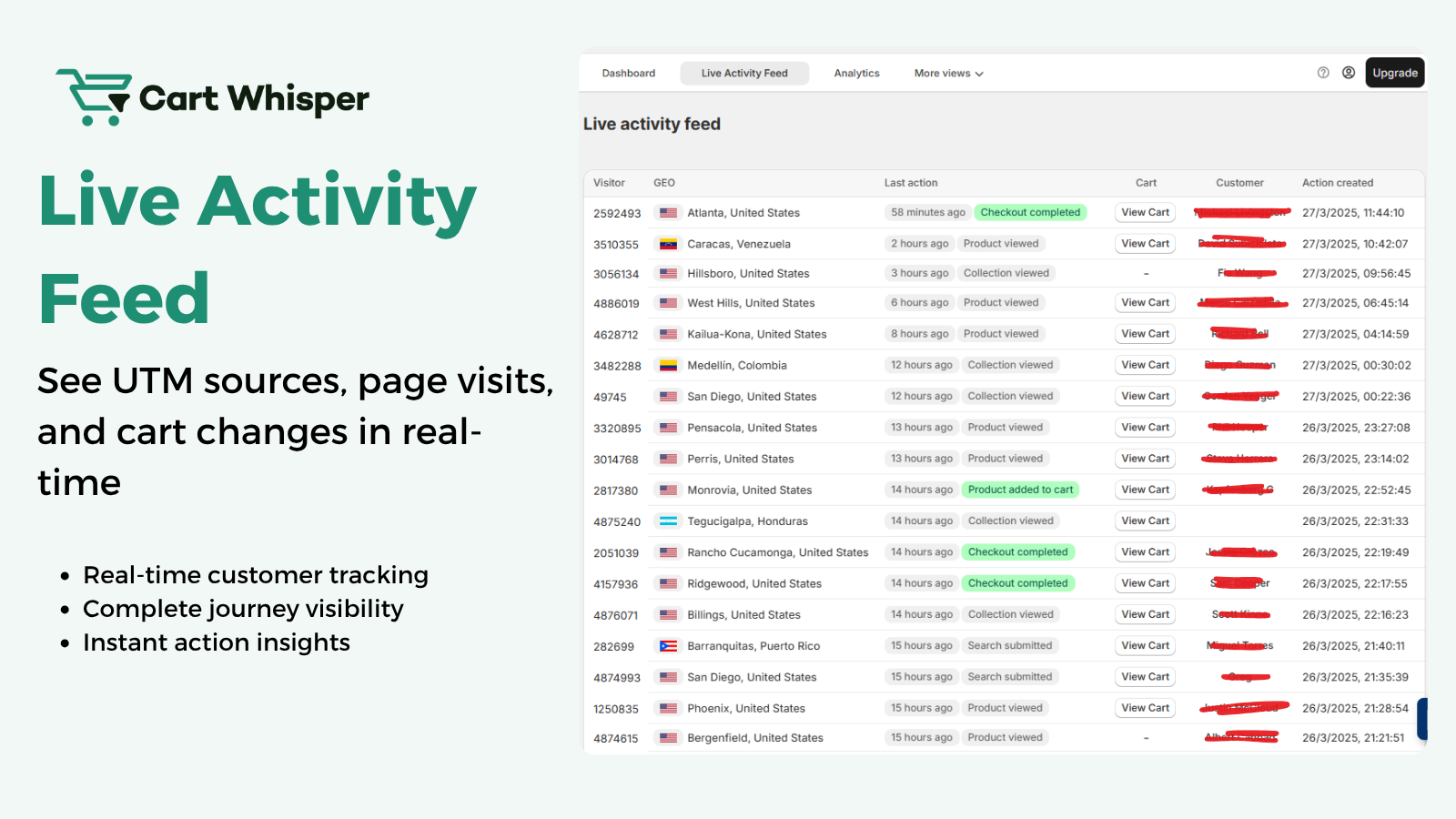This screenshot has width=1456, height=819.
Task: Click the Cart column header
Action: (x=1146, y=183)
